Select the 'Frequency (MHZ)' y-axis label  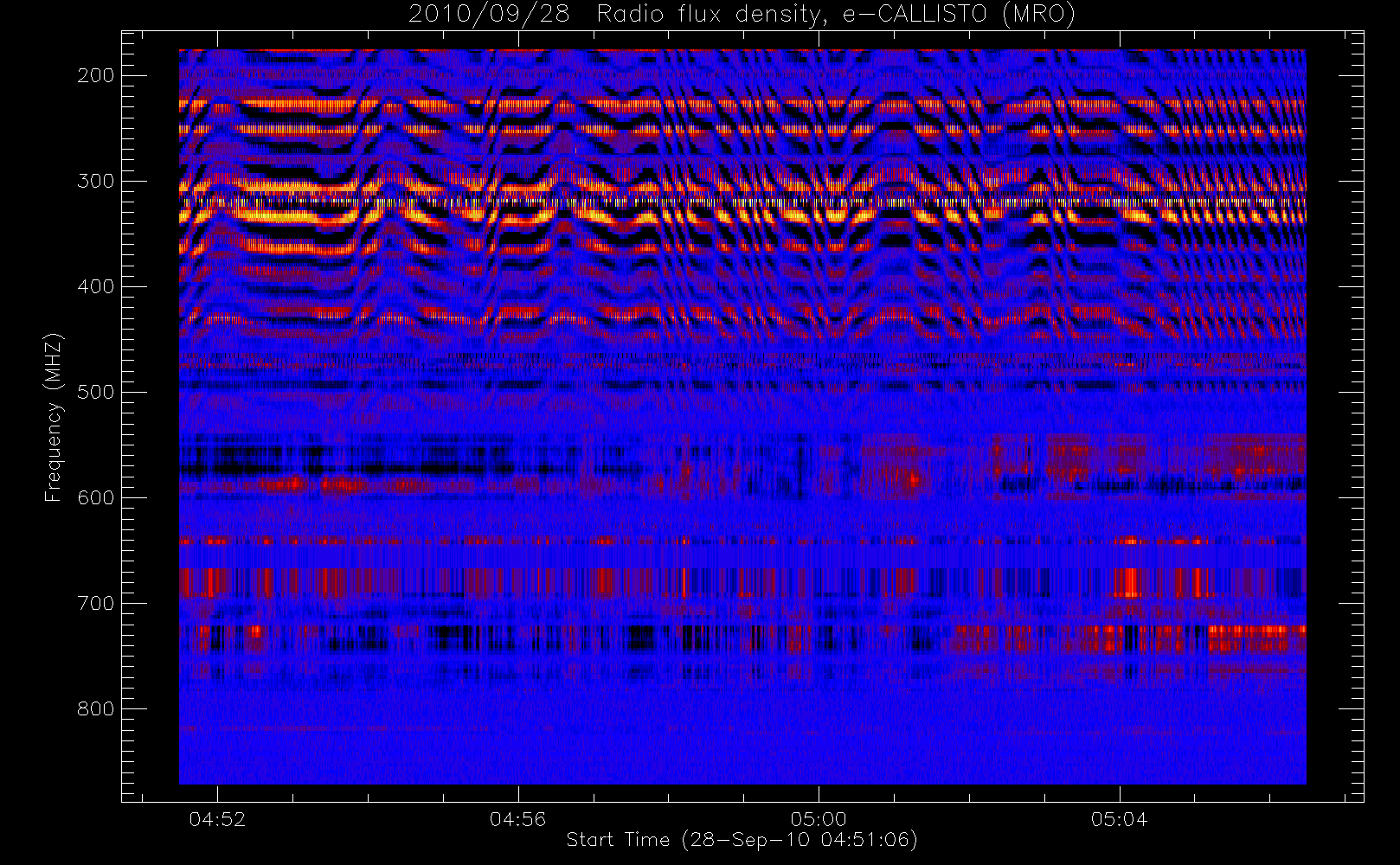pyautogui.click(x=54, y=417)
